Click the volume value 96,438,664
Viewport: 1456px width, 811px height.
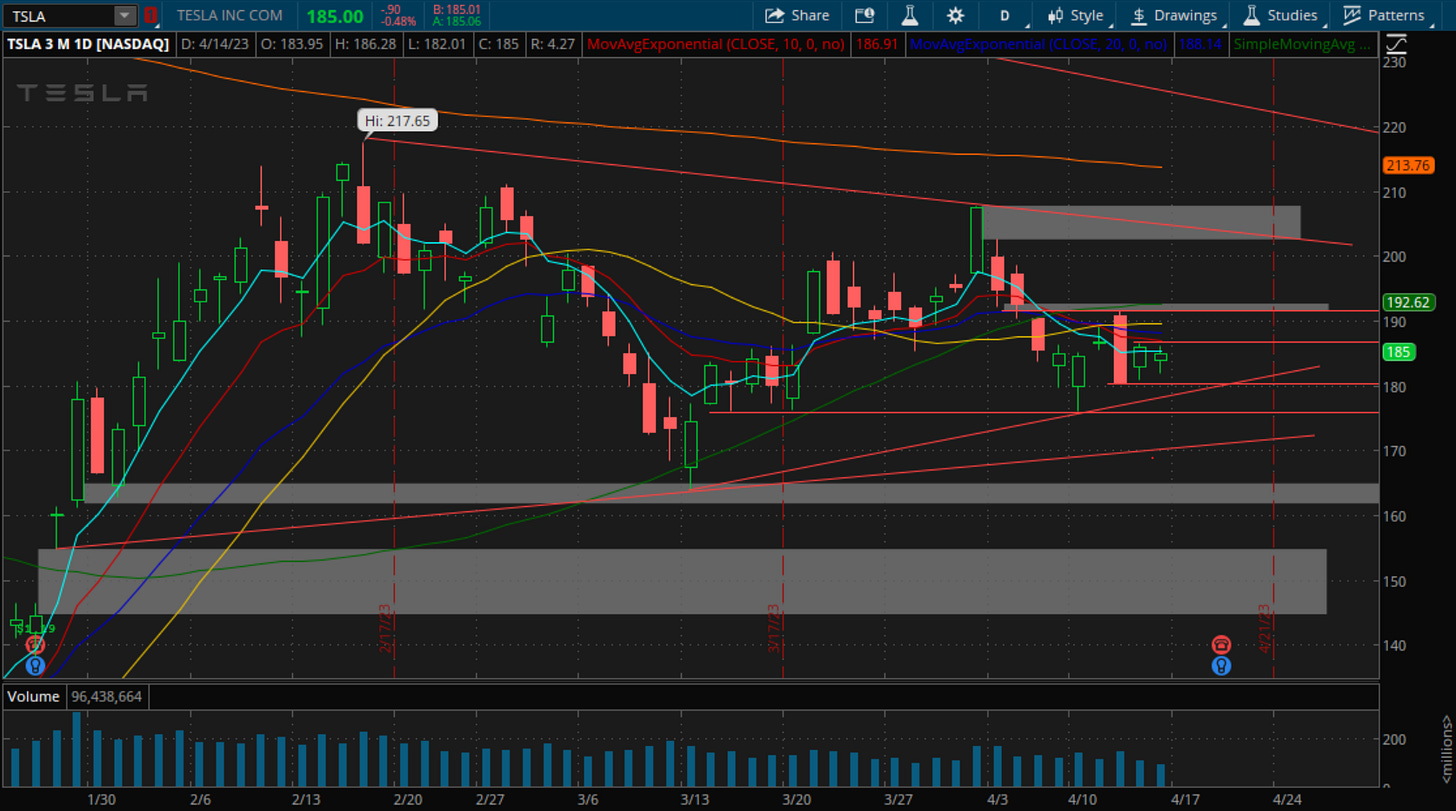click(x=105, y=696)
